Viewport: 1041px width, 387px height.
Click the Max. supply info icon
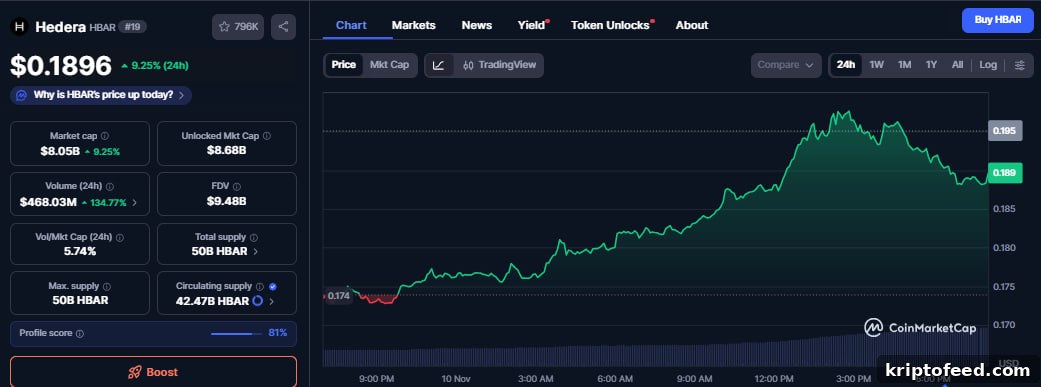pos(107,286)
